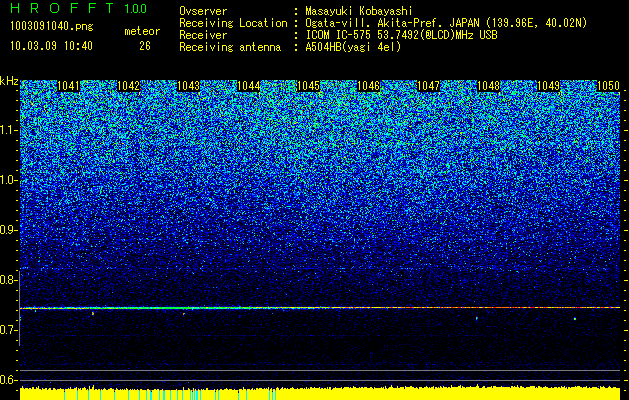This screenshot has width=629, height=400.
Task: Click the 1049 time marker
Action: click(x=548, y=86)
